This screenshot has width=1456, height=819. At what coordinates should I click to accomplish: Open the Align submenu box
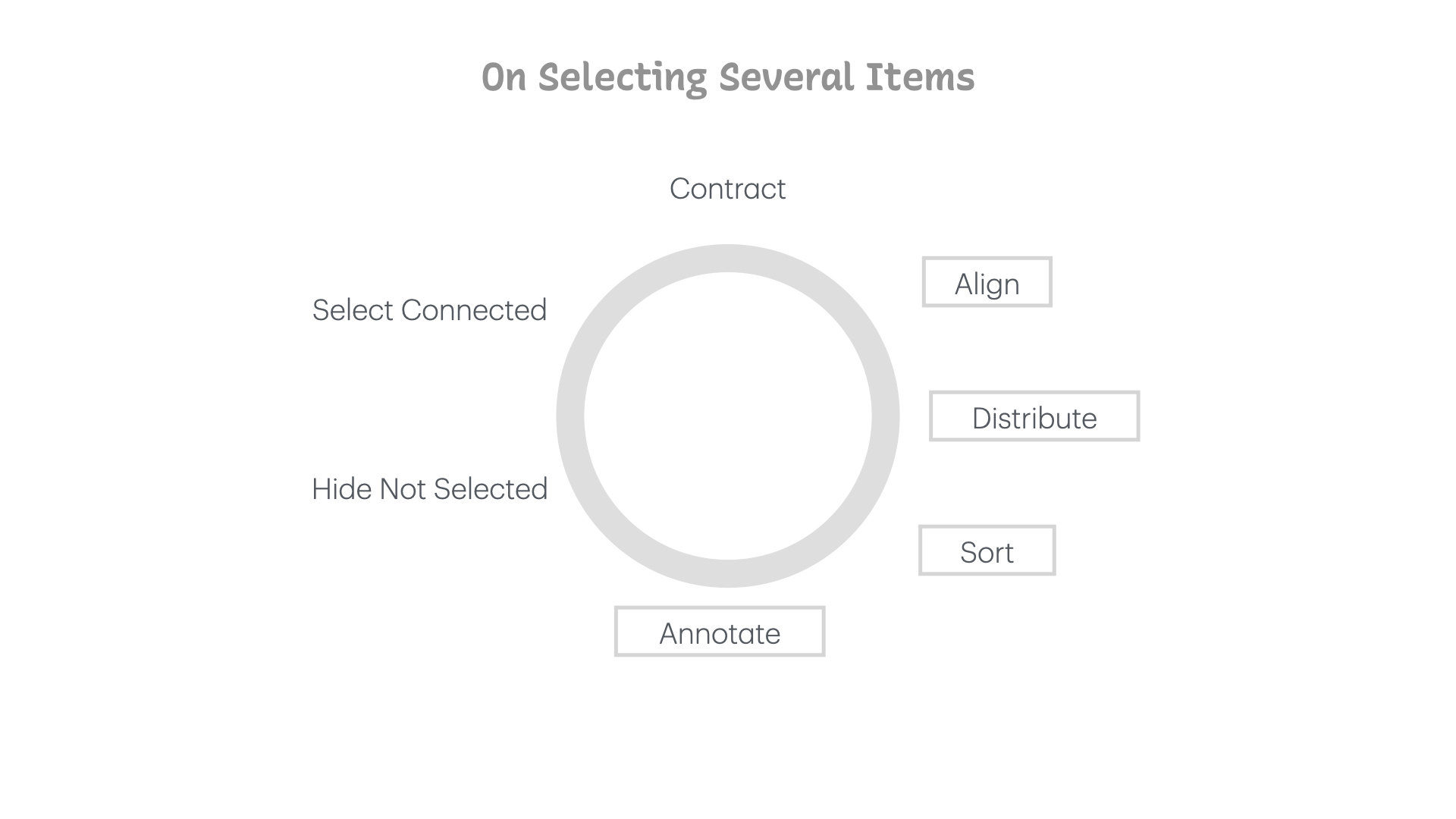(x=987, y=283)
